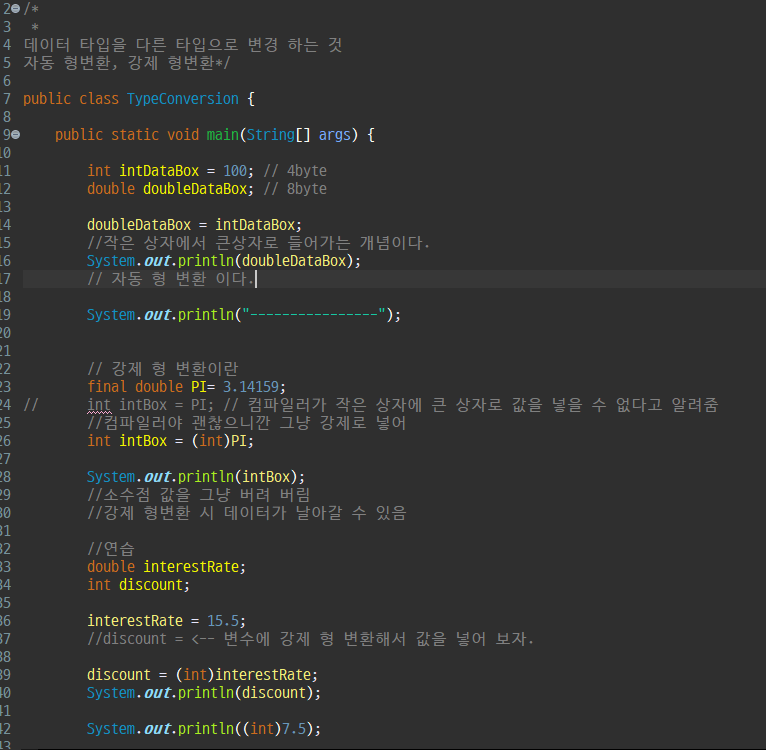Click the 'main' method name

(x=222, y=135)
